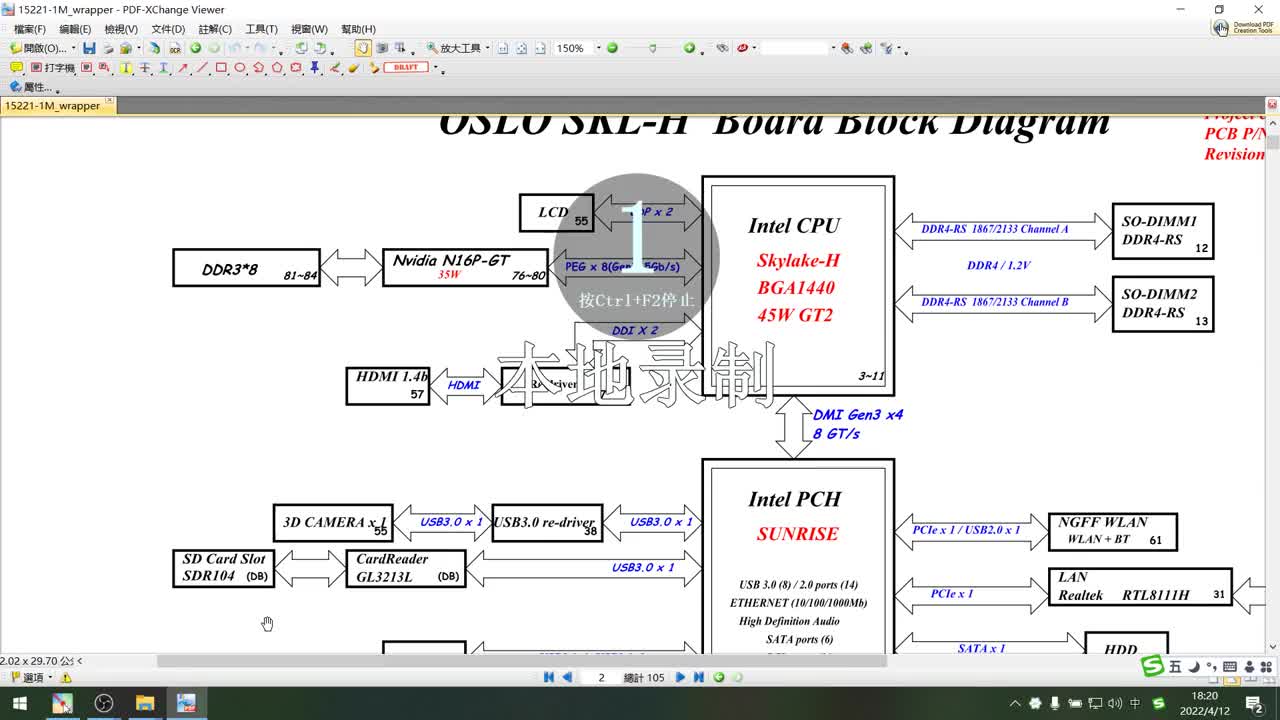Image resolution: width=1280 pixels, height=720 pixels.
Task: Select the snapshot tool icon
Action: click(x=382, y=48)
